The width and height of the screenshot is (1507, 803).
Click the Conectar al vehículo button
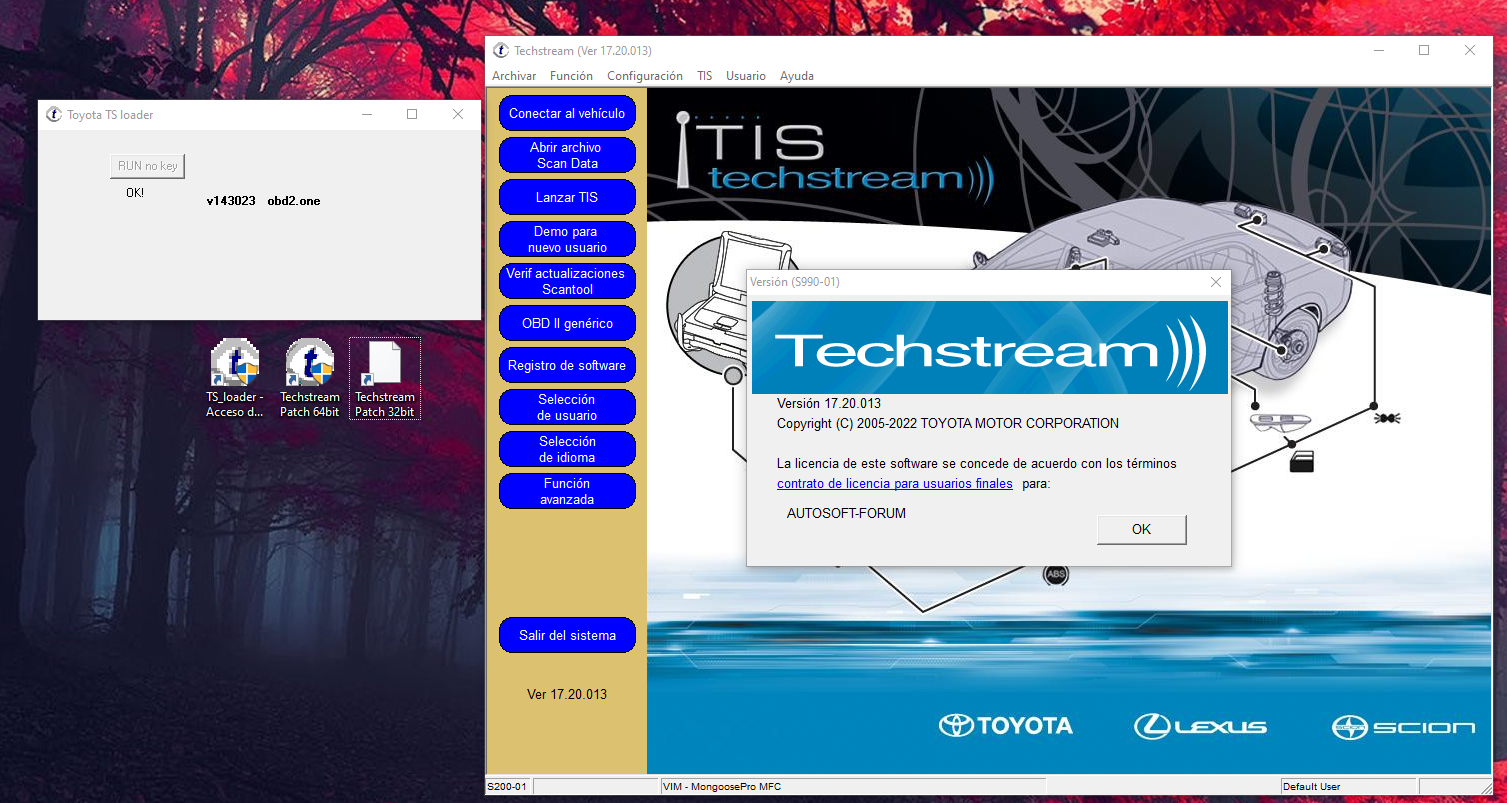(567, 113)
